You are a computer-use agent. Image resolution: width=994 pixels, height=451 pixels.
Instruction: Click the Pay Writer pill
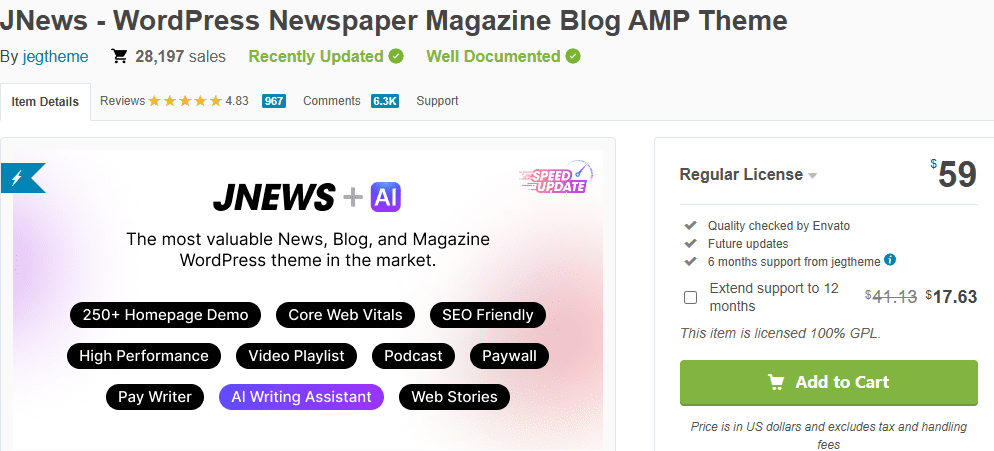coord(155,397)
